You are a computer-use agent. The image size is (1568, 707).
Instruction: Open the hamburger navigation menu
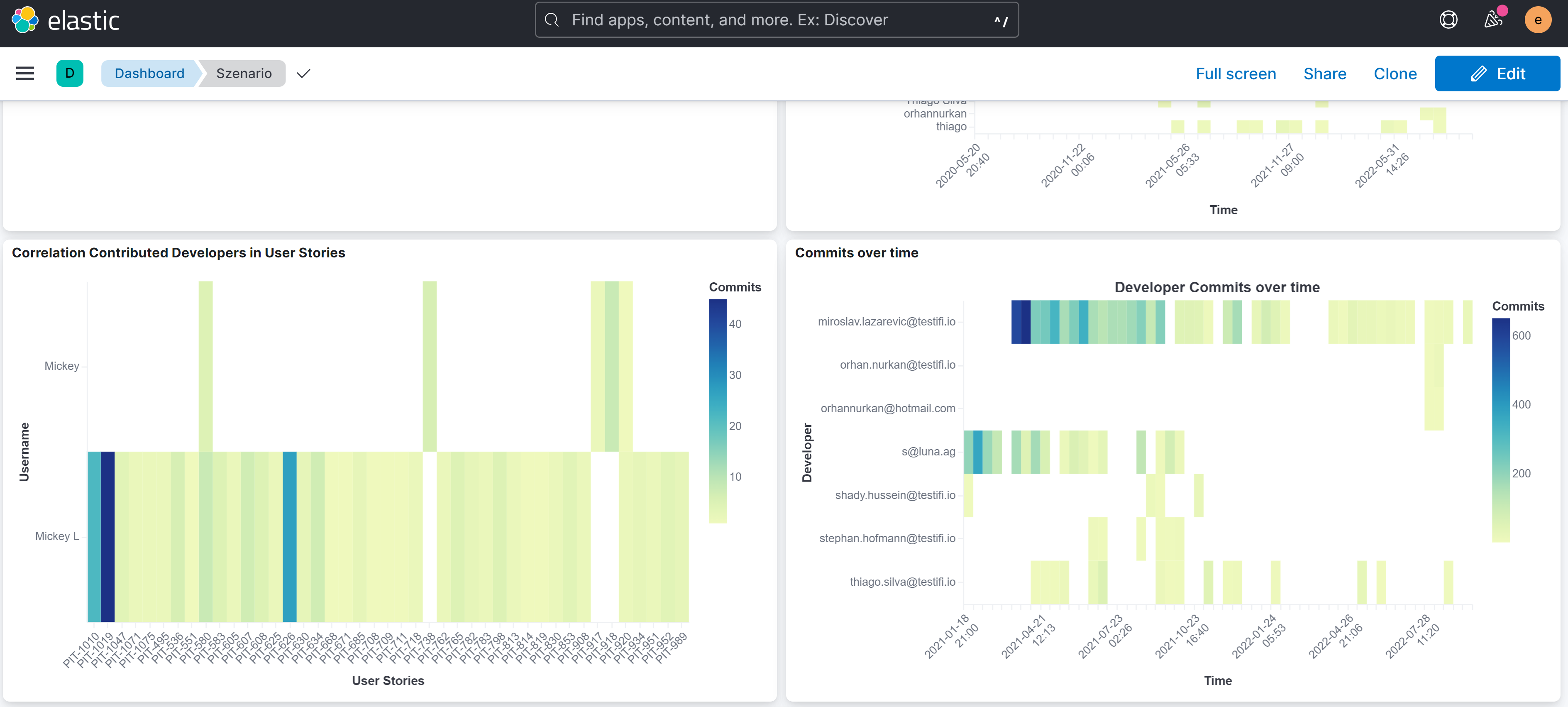tap(25, 73)
